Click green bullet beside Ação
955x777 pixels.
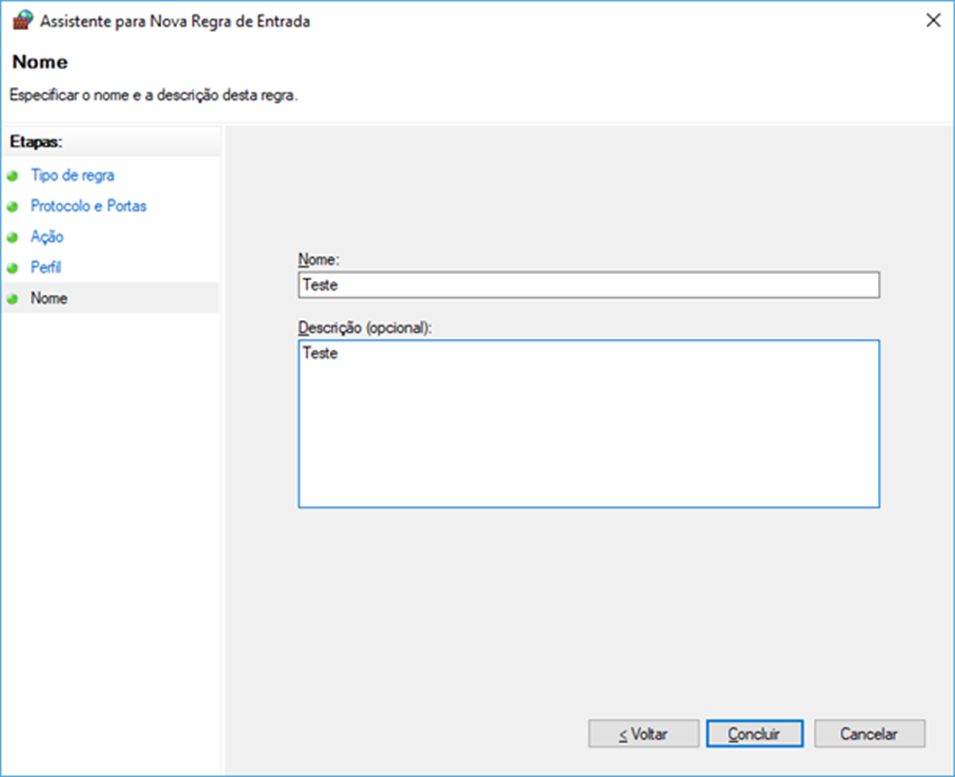point(12,237)
